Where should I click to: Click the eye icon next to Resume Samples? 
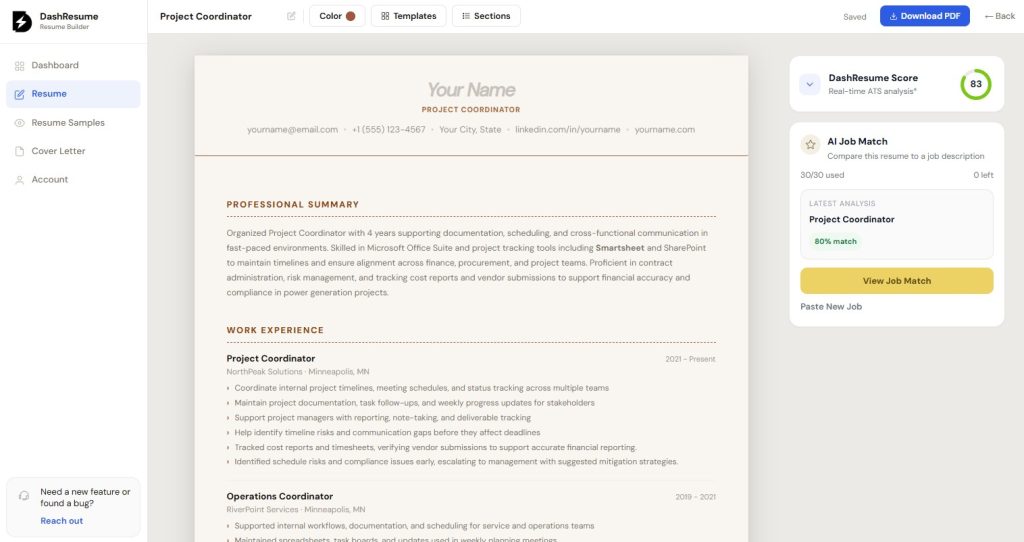click(x=20, y=123)
